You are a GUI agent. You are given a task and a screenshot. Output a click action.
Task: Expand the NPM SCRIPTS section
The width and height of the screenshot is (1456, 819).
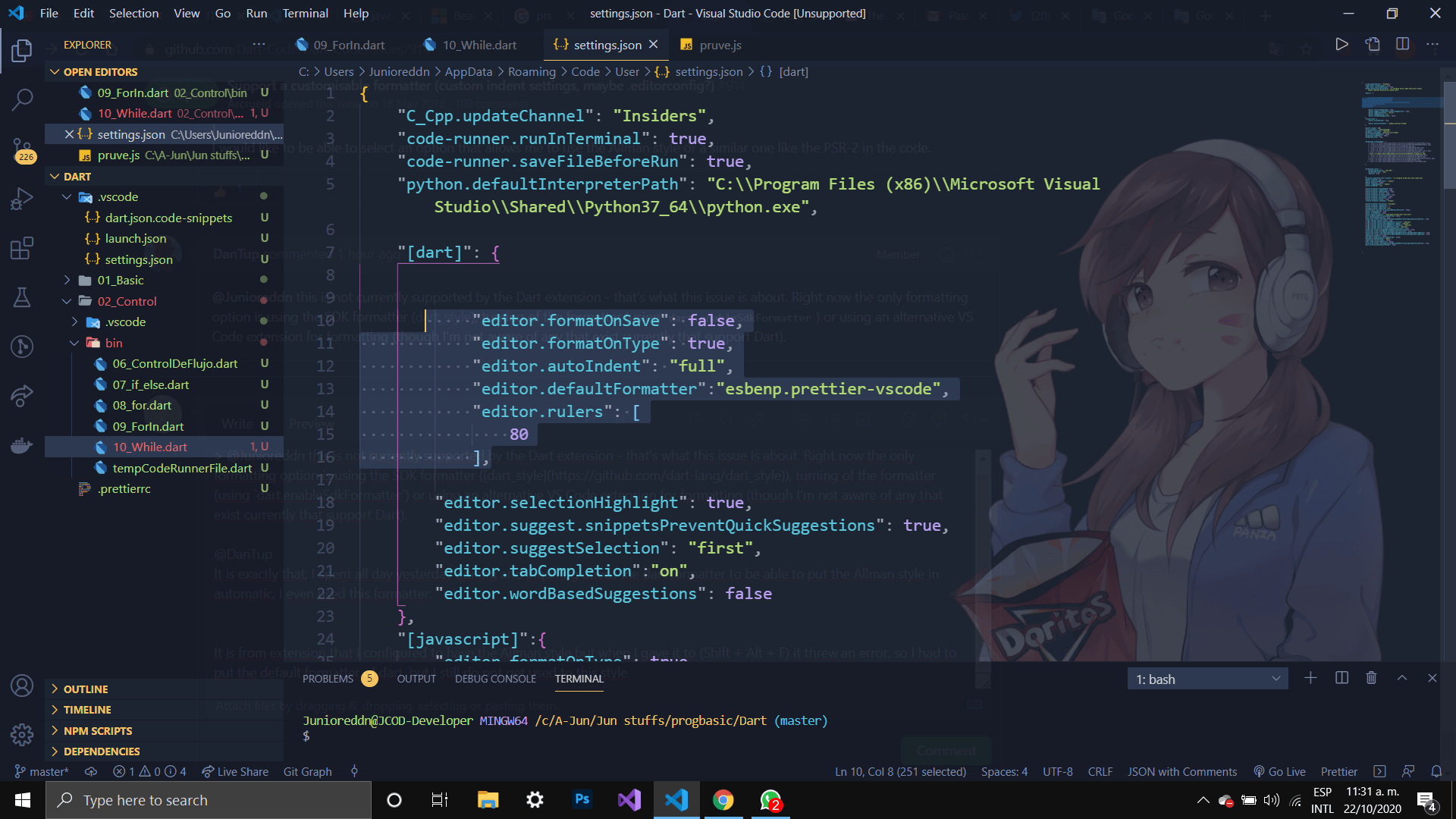click(x=164, y=731)
